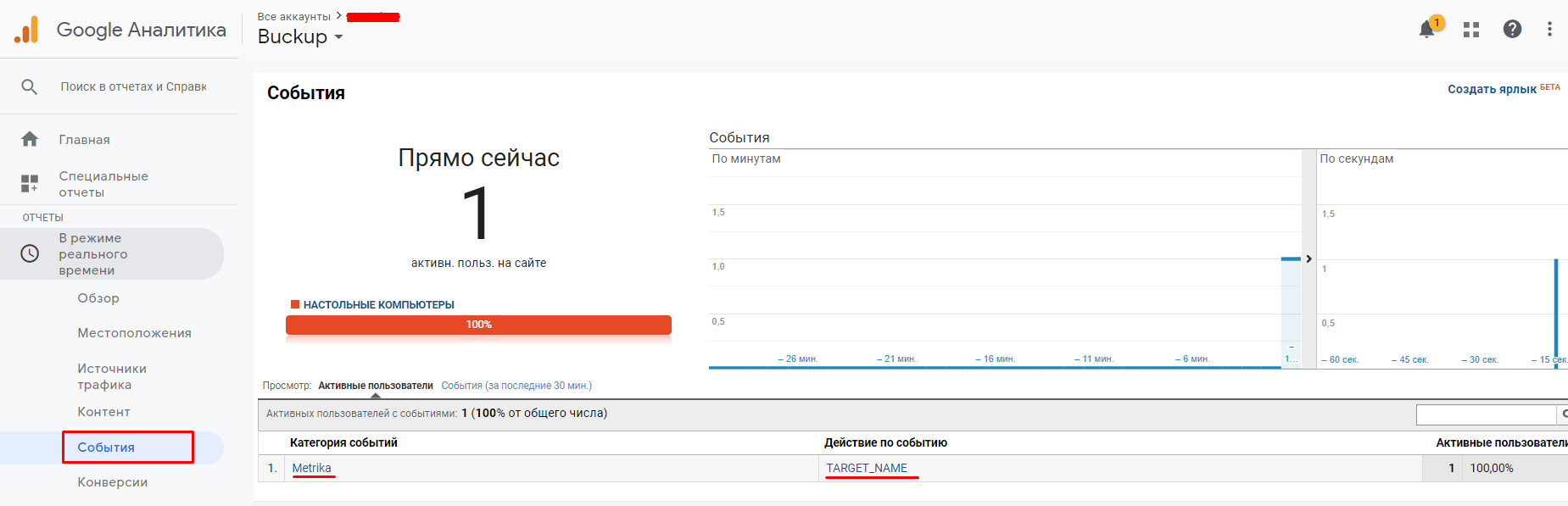The height and width of the screenshot is (506, 1568).
Task: Click the Прямо сейчас heading
Action: pyautogui.click(x=478, y=158)
